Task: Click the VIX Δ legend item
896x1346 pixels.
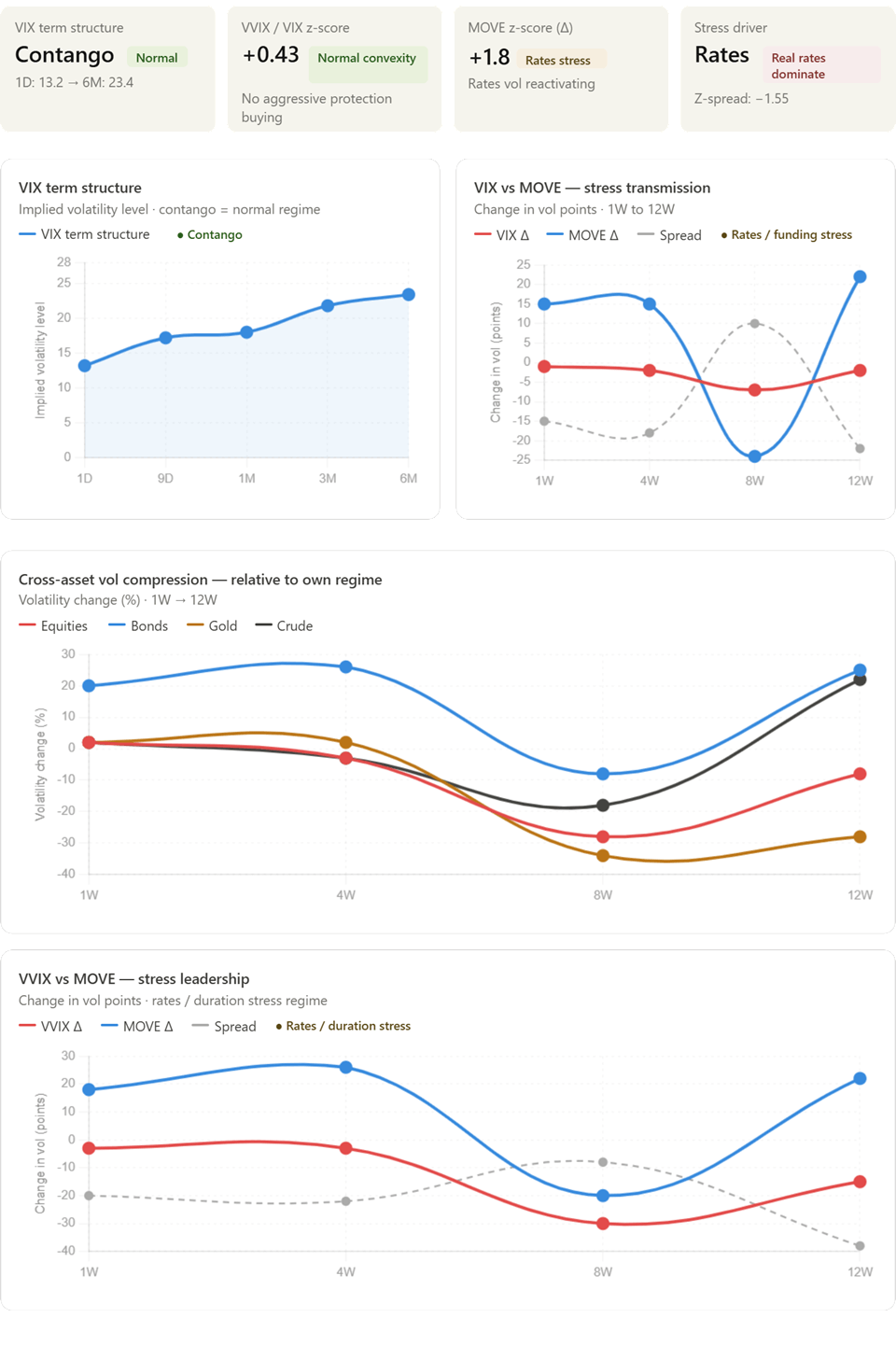Action: pos(502,235)
